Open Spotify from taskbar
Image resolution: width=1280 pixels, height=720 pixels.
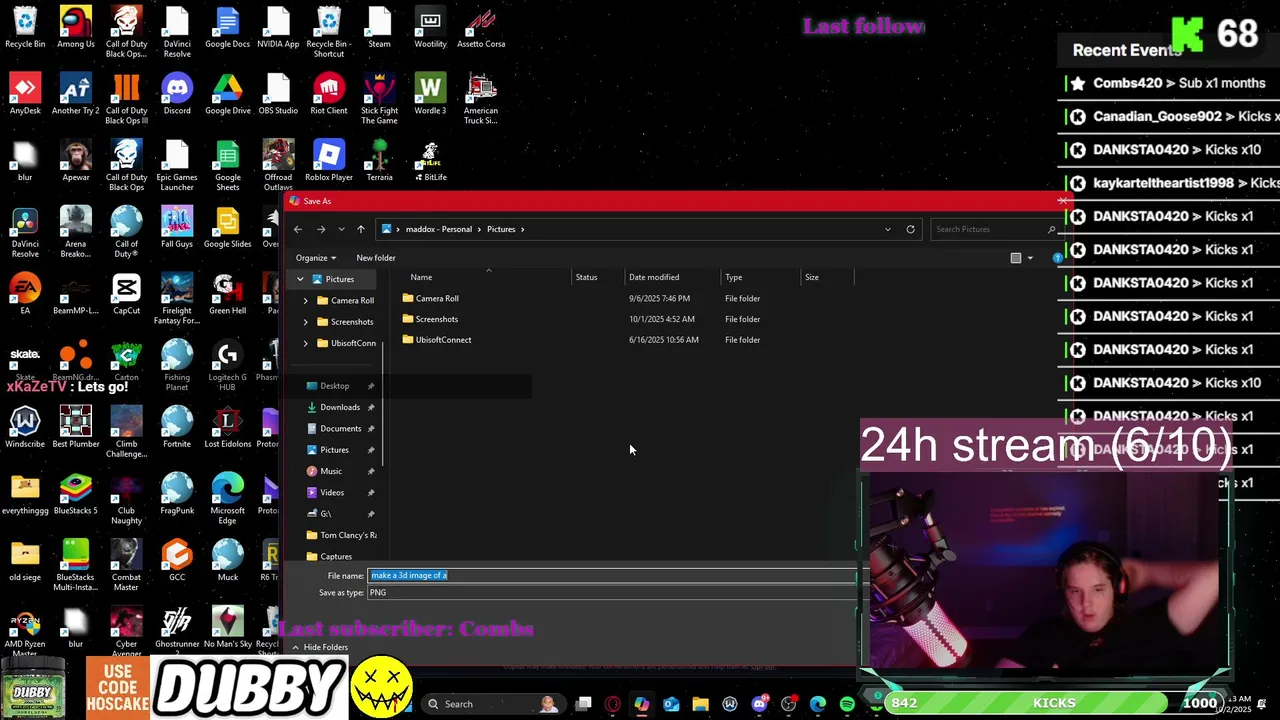click(847, 704)
